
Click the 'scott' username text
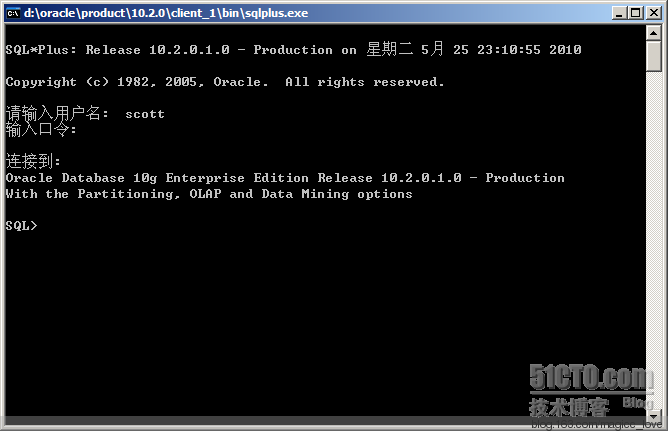tap(145, 114)
